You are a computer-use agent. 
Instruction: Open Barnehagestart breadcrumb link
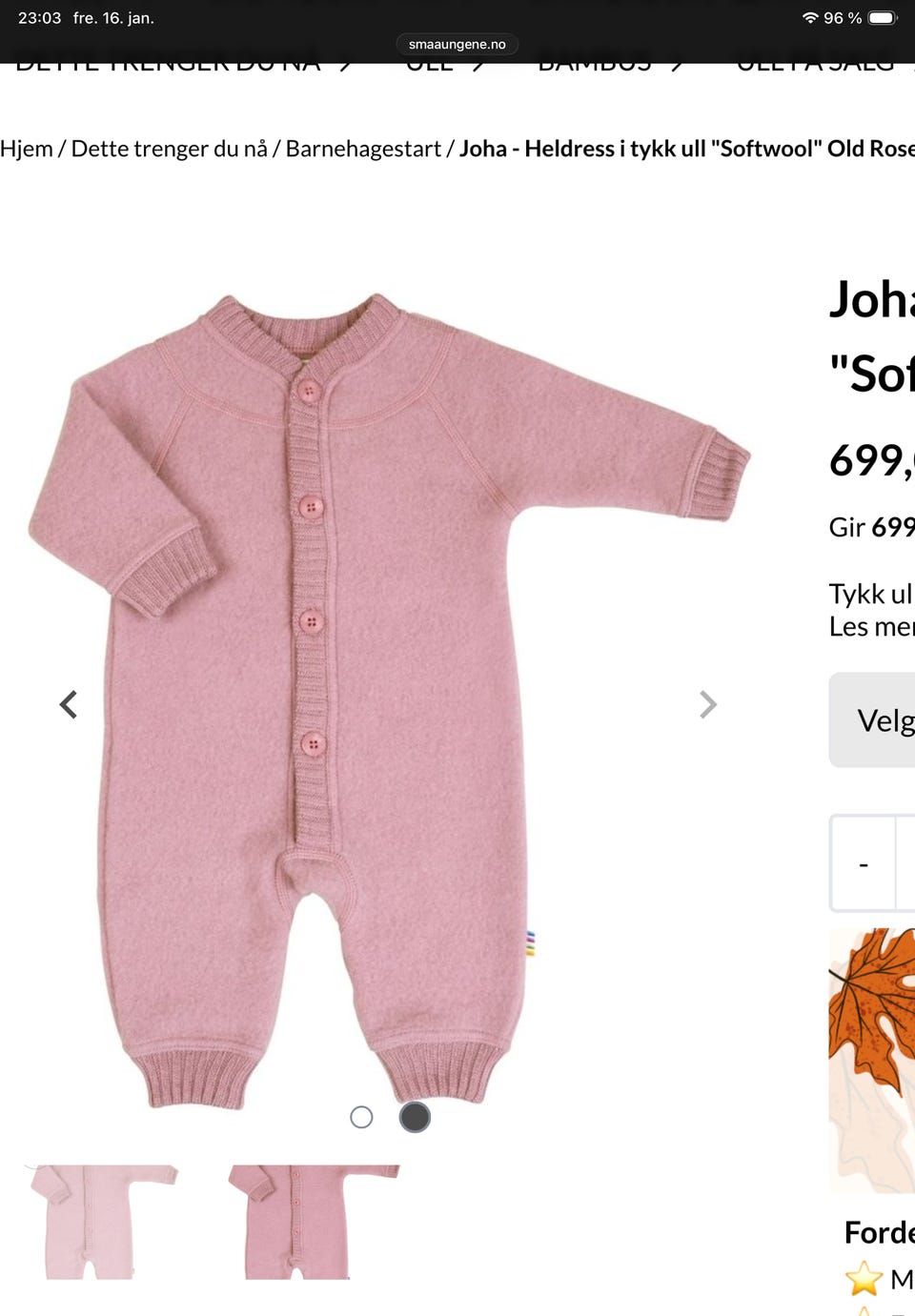[363, 149]
